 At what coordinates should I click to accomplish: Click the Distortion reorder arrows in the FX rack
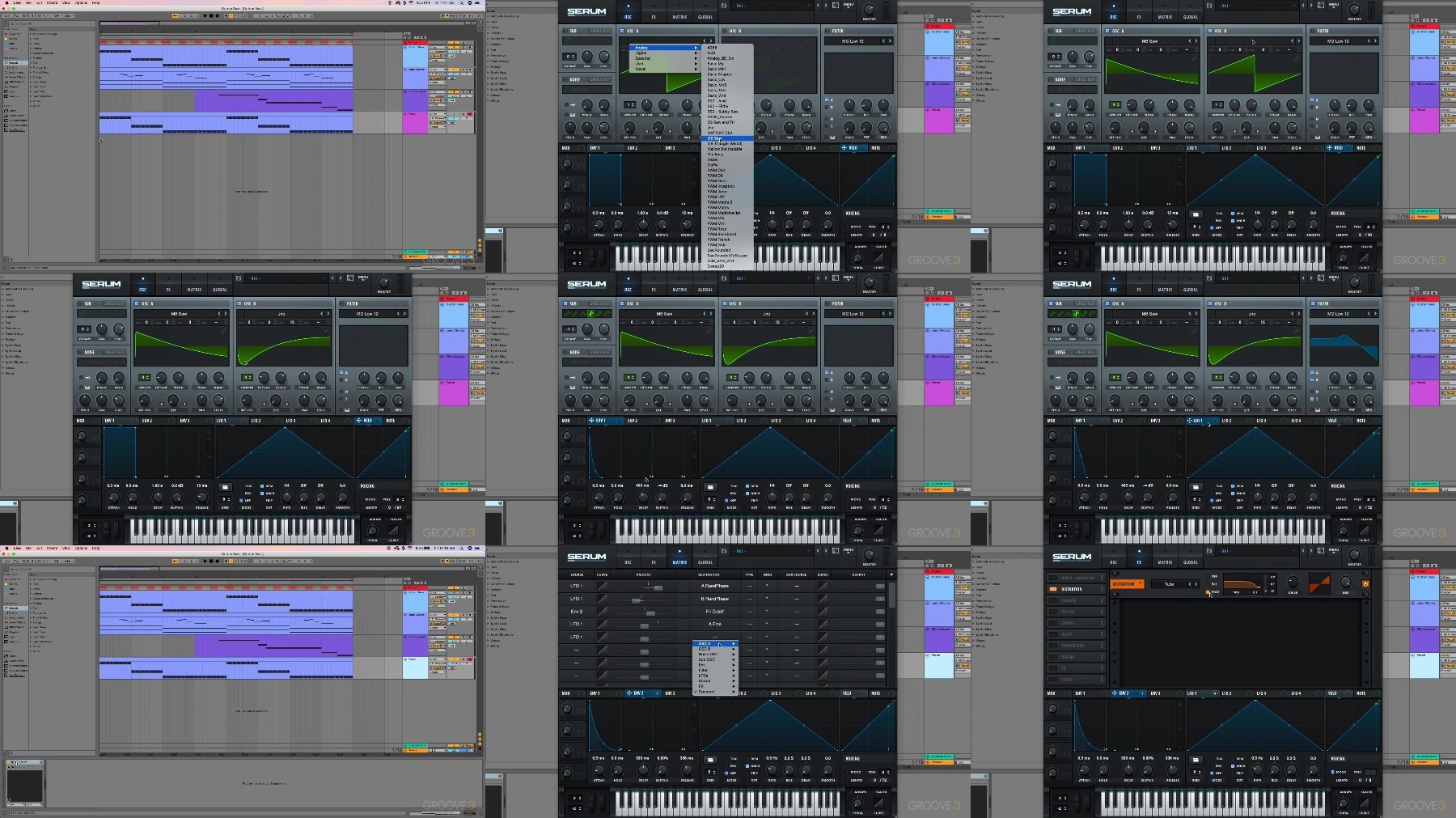click(1102, 589)
